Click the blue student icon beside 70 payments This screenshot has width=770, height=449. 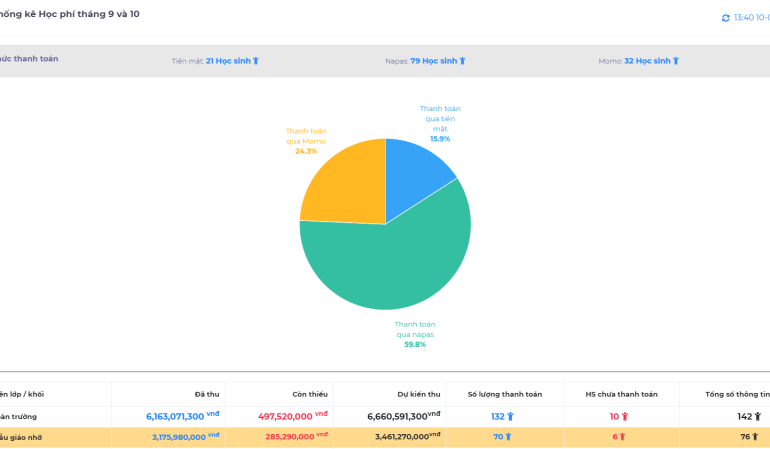(x=508, y=436)
